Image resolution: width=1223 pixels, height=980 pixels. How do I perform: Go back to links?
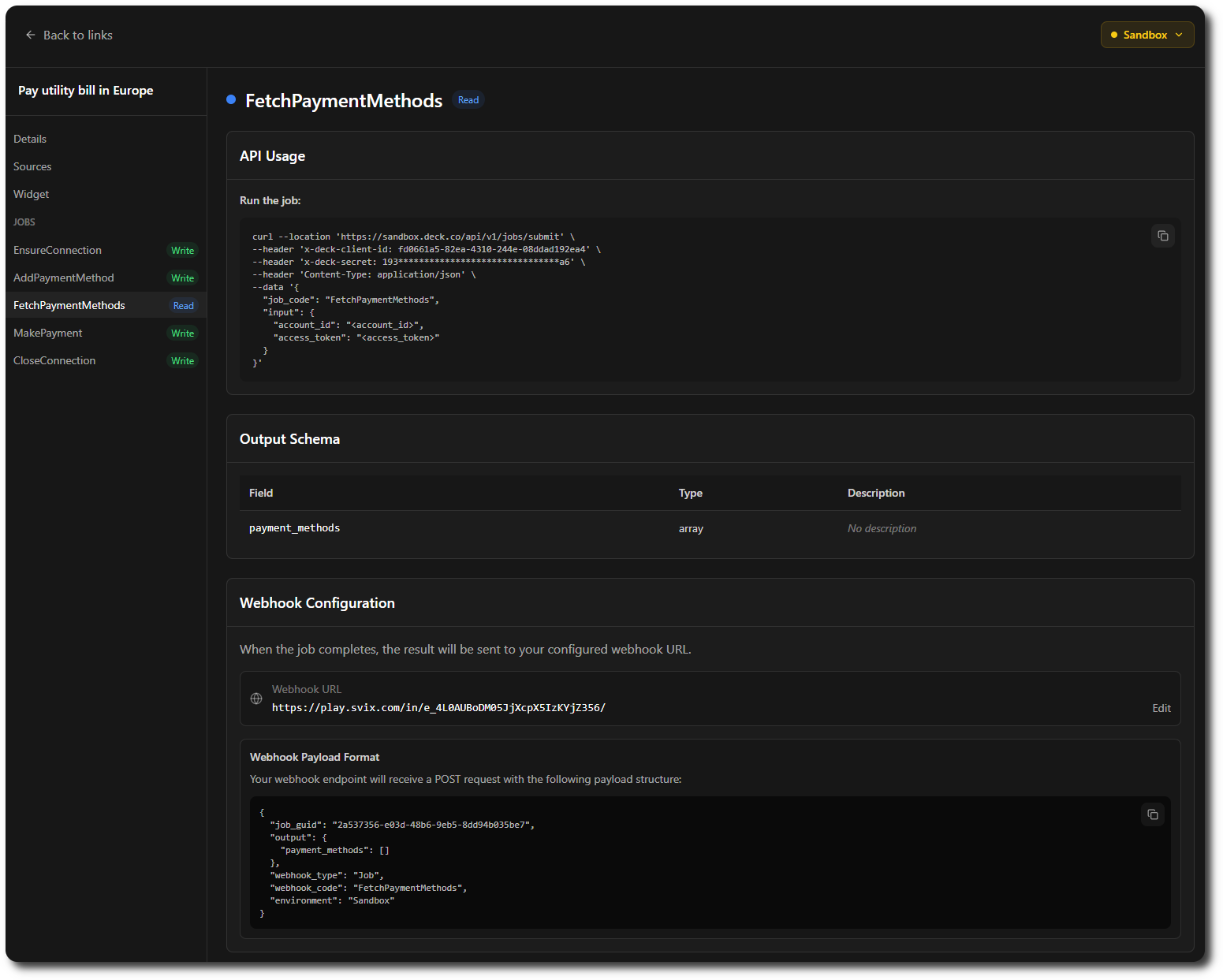click(69, 35)
